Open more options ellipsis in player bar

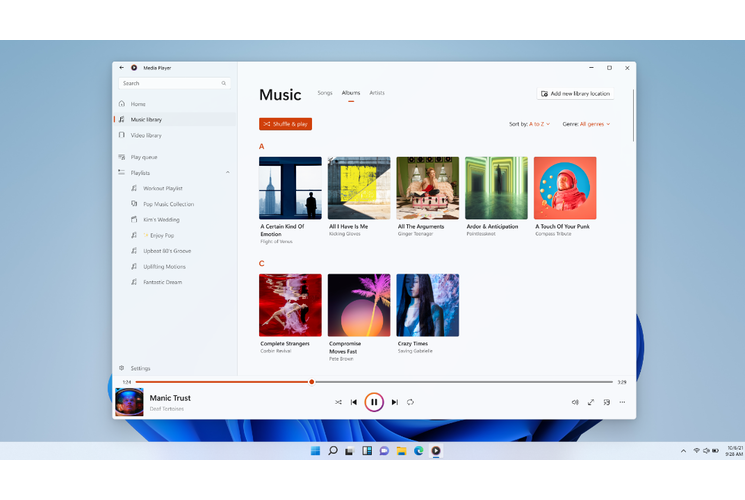coord(622,402)
